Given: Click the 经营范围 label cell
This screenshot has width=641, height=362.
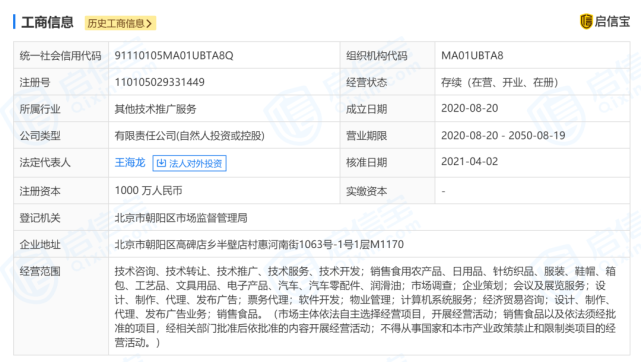Looking at the screenshot, I should coord(61,306).
